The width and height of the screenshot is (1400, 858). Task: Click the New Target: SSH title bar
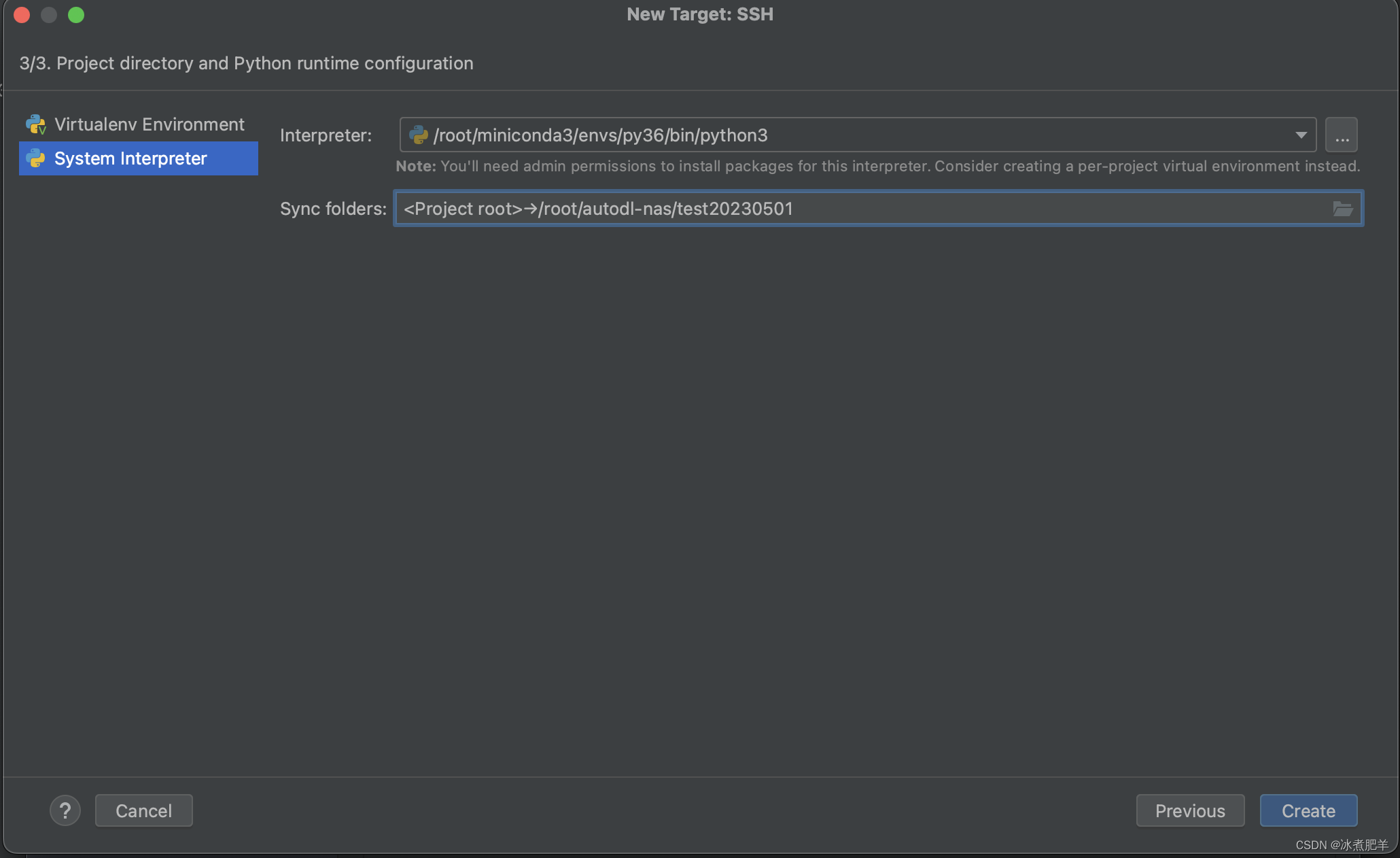(699, 14)
